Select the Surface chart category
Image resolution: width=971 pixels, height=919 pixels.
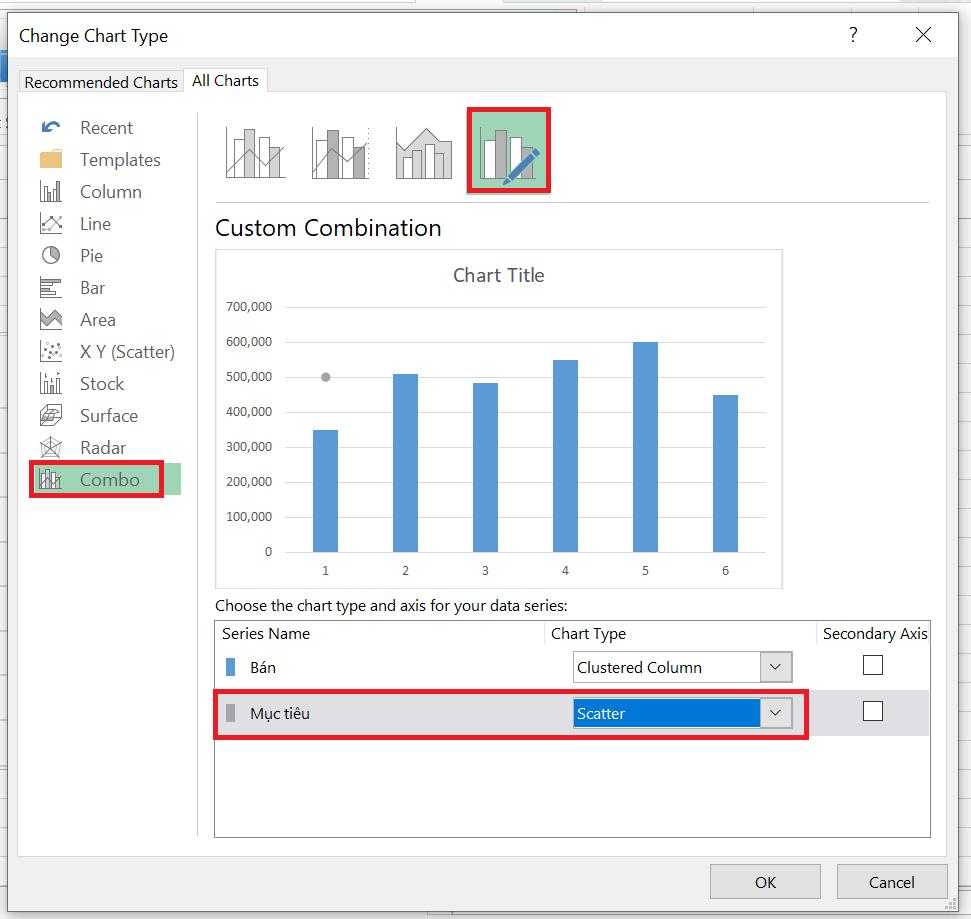point(108,416)
